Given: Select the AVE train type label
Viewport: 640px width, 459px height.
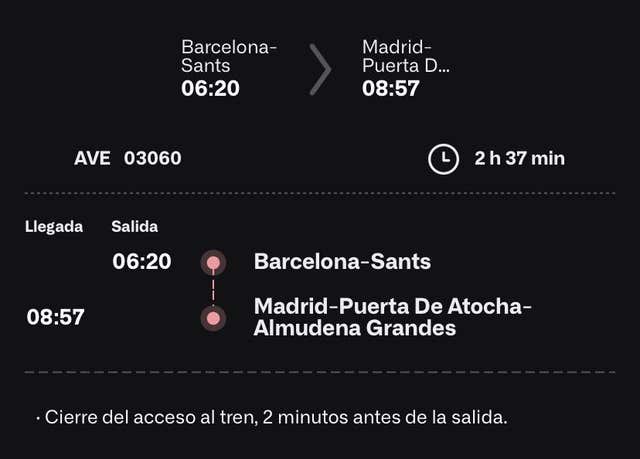Looking at the screenshot, I should (x=92, y=158).
